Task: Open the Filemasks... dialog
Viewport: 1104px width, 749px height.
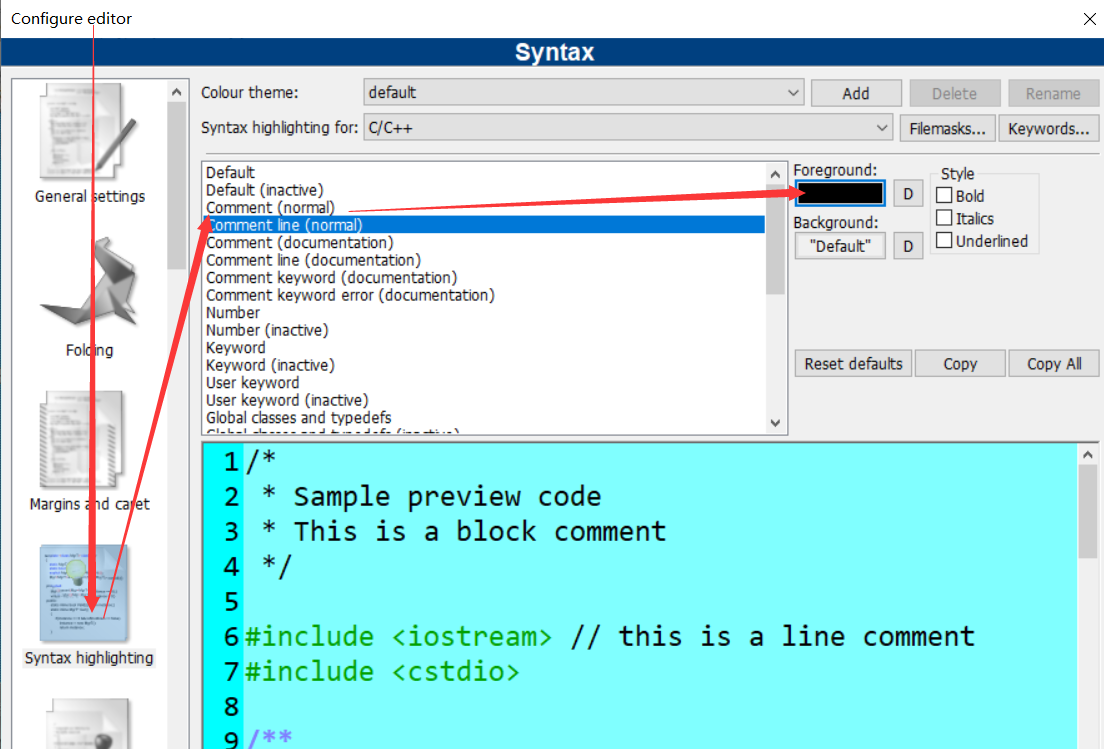Action: (947, 129)
